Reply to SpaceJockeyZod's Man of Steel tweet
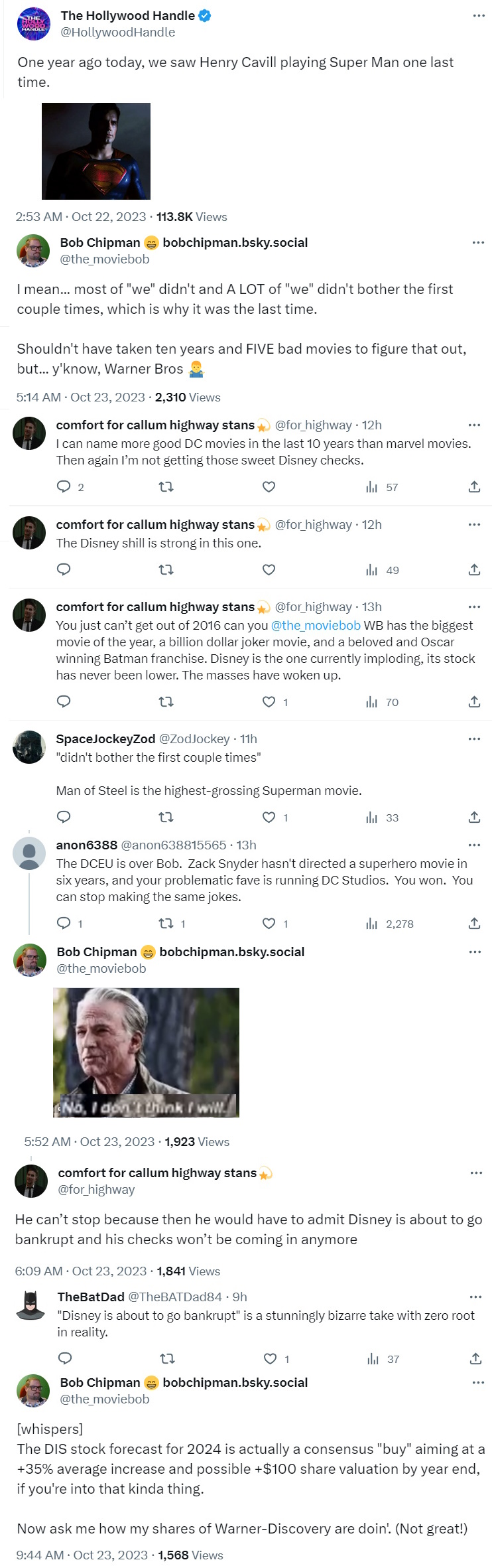This screenshot has width=492, height=1568. coord(64,818)
